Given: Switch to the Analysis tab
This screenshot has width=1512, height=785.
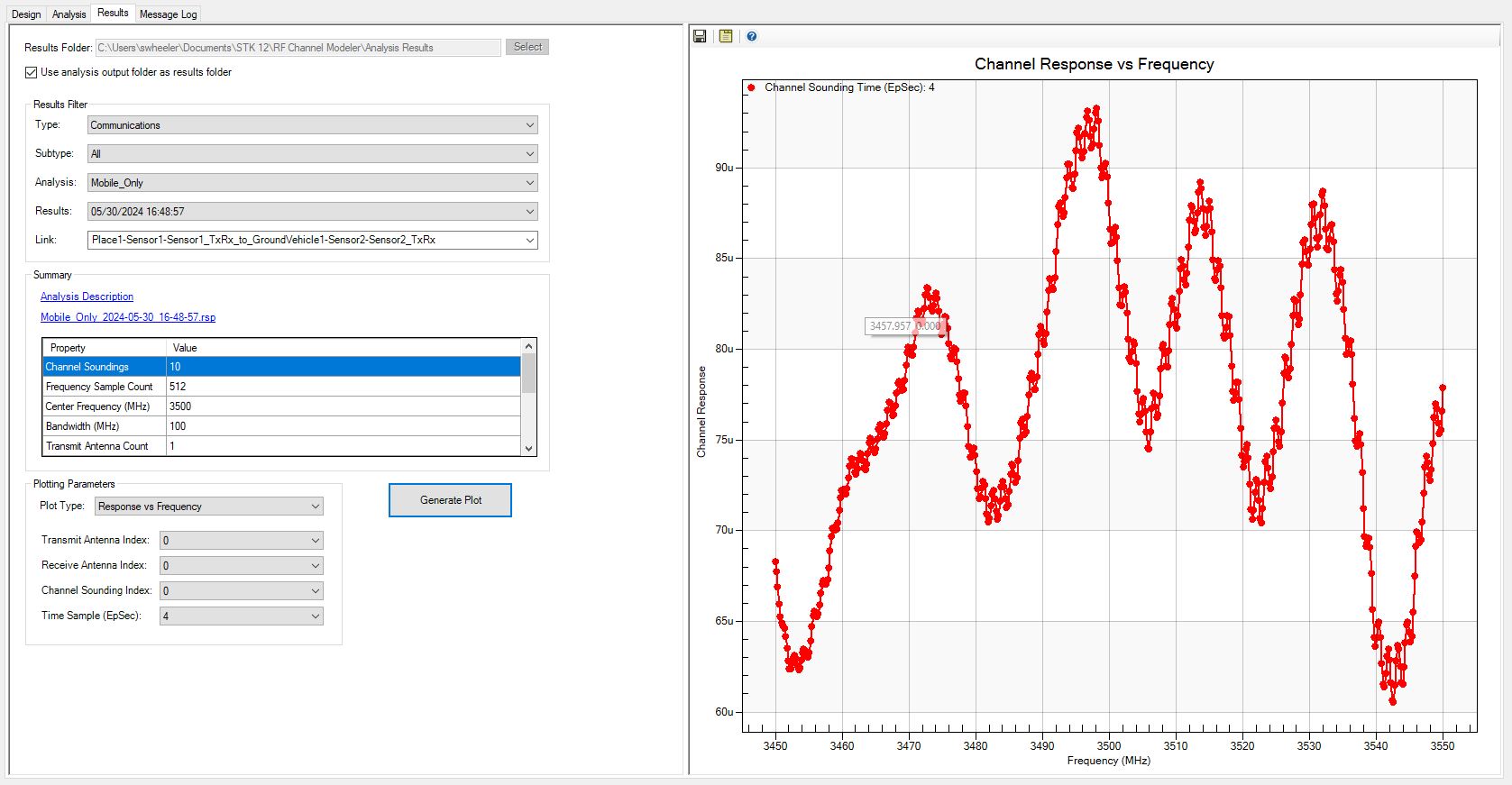Looking at the screenshot, I should coord(69,14).
